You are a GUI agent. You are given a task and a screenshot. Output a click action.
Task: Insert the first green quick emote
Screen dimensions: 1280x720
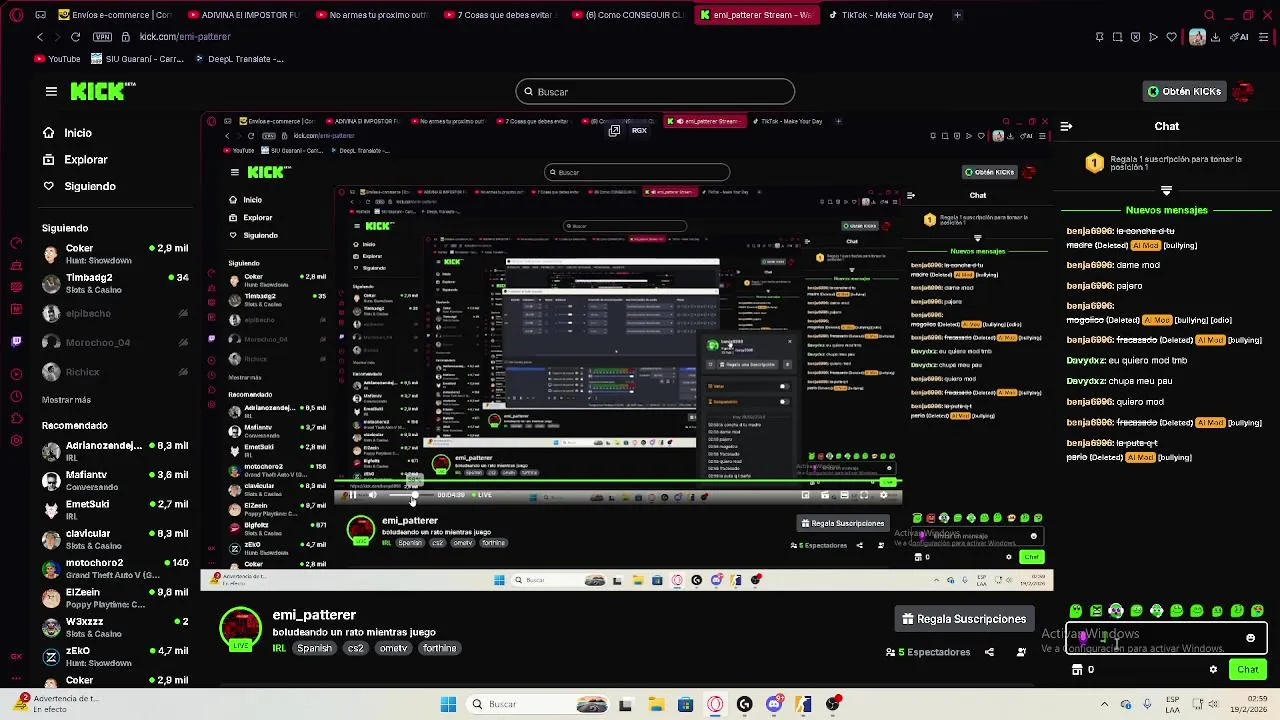(x=1076, y=611)
